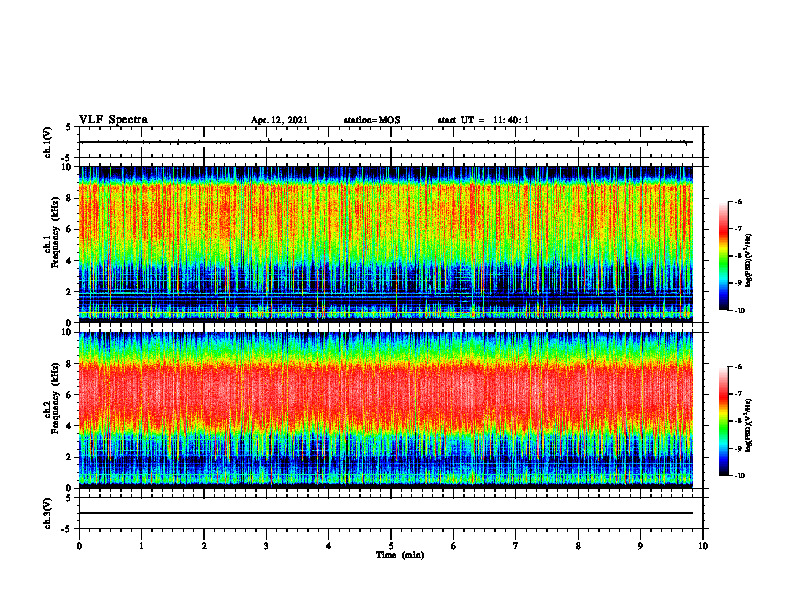Image resolution: width=792 pixels, height=612 pixels.
Task: Click the "ch.3(V)" axis label at bottom
Action: pyautogui.click(x=47, y=513)
